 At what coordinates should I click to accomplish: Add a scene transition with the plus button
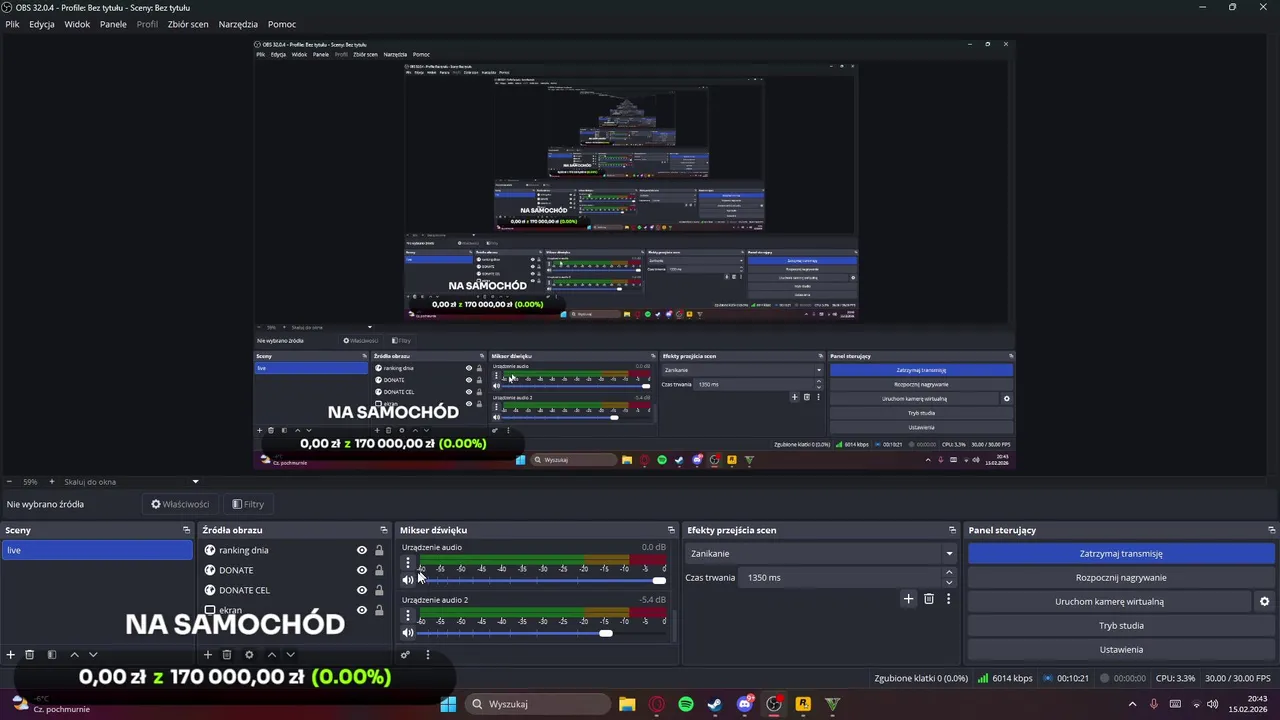pyautogui.click(x=908, y=599)
